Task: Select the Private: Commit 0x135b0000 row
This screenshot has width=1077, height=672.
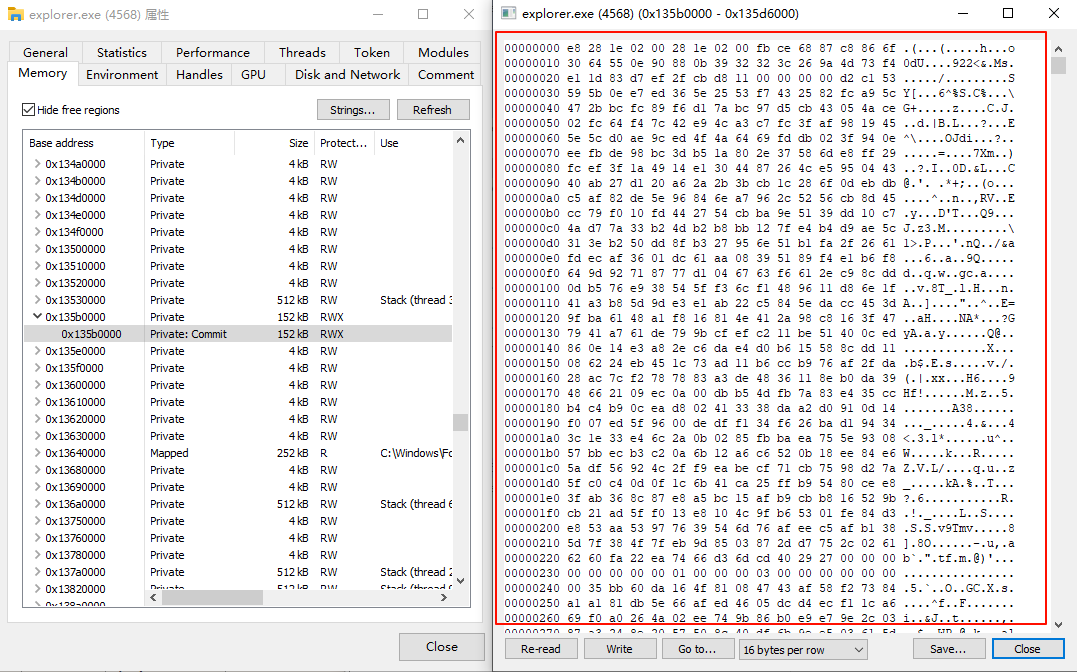Action: pyautogui.click(x=238, y=334)
